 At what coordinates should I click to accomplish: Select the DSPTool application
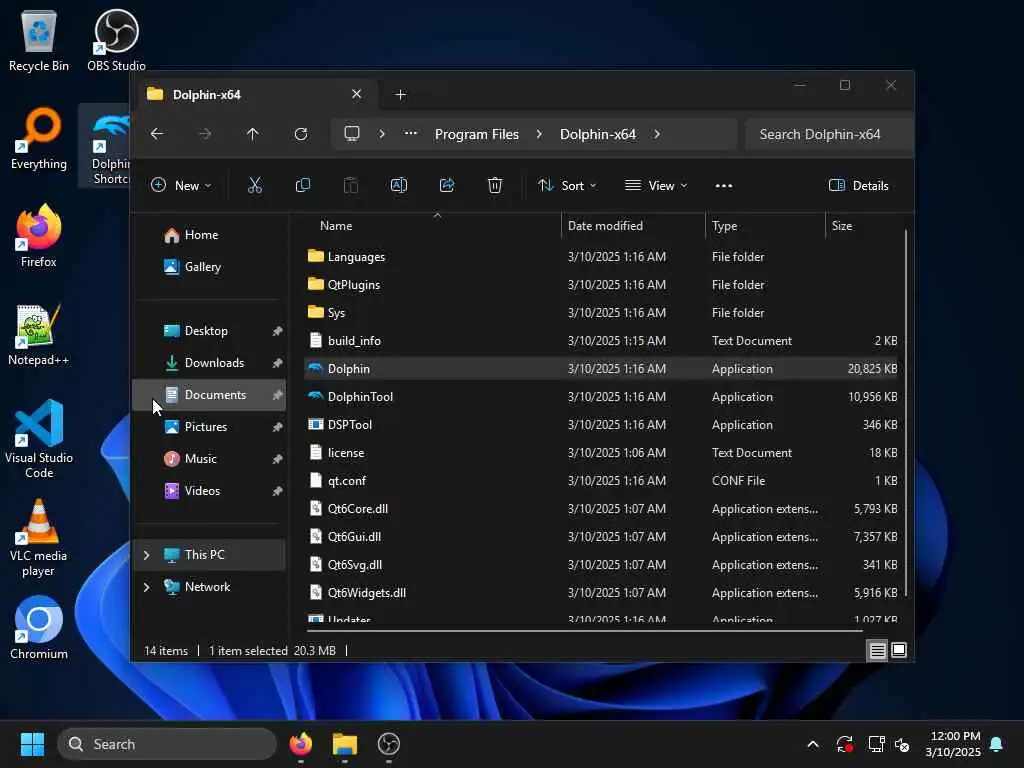601,425
